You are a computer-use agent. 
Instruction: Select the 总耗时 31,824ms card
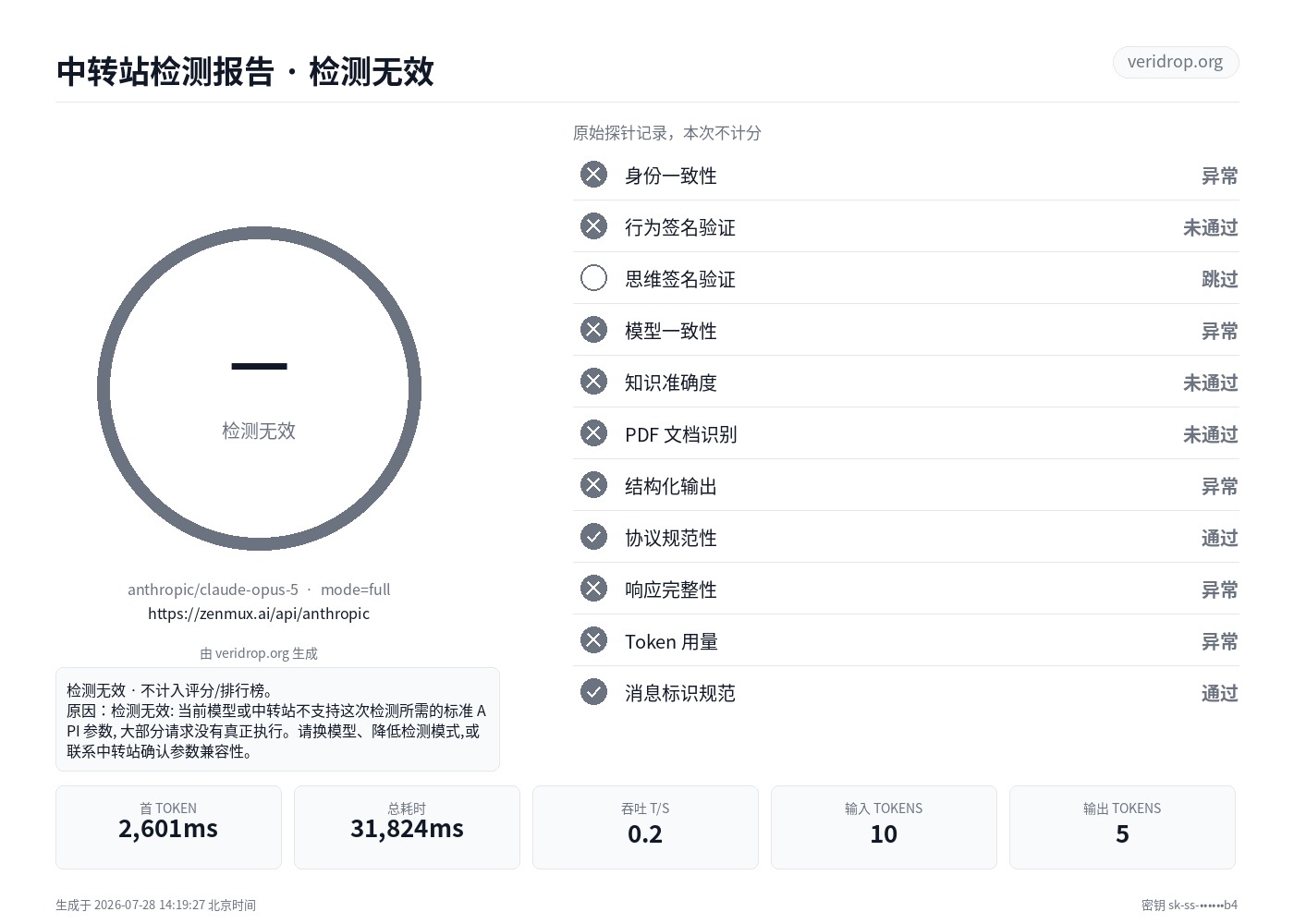407,827
